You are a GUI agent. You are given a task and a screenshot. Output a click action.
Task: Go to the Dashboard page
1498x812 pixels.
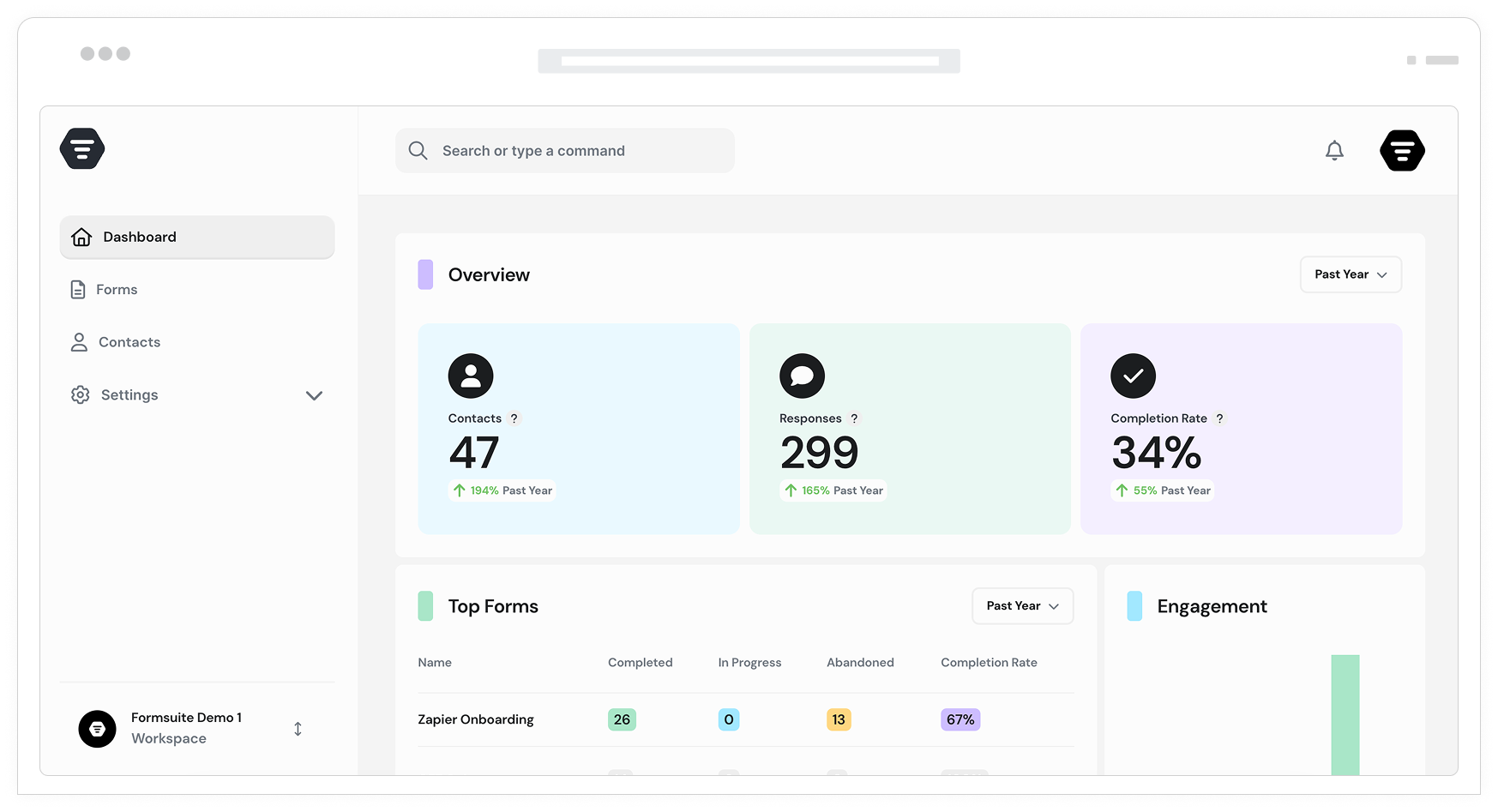click(x=196, y=237)
